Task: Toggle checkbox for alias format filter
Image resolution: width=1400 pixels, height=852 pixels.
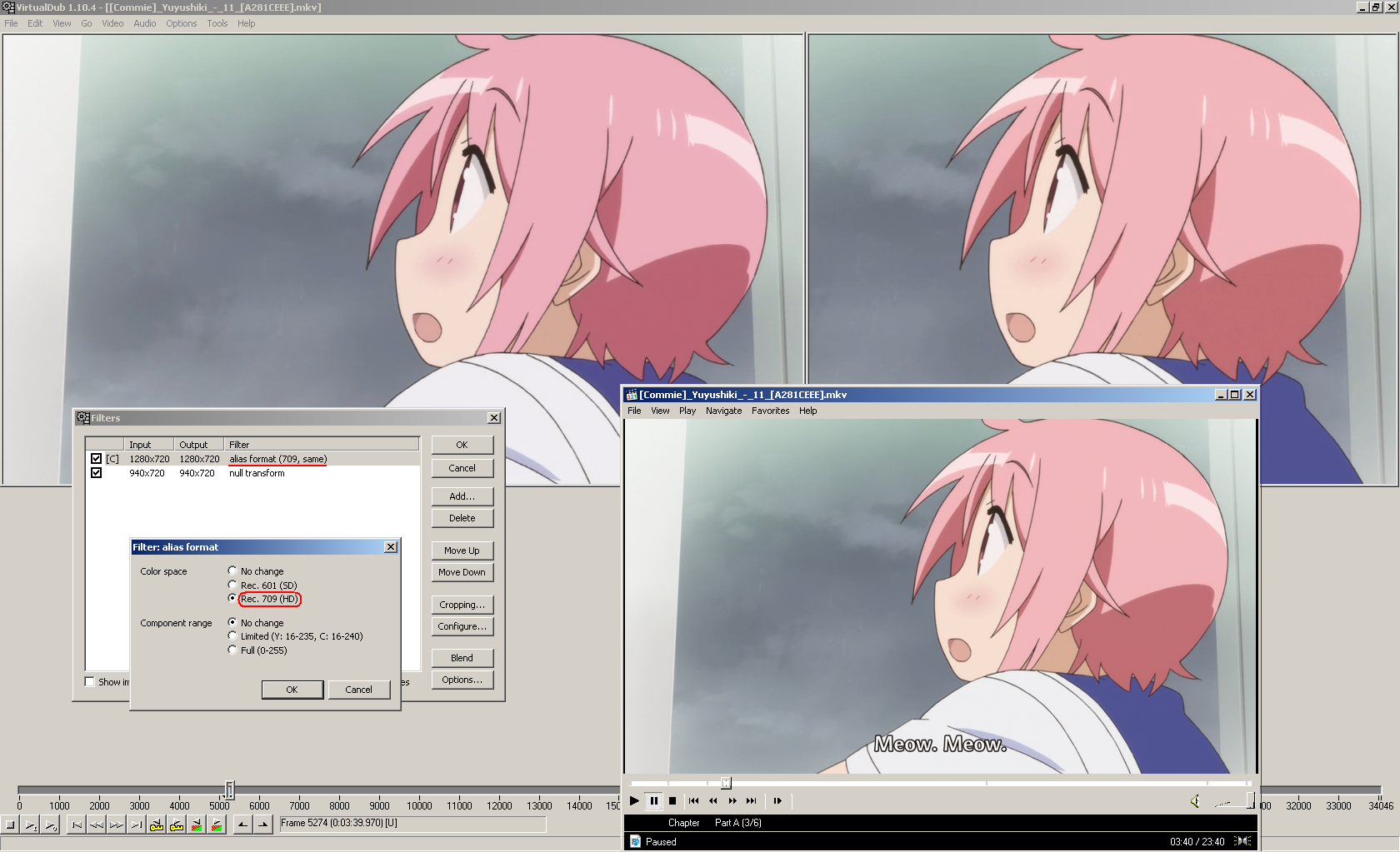Action: [x=97, y=459]
